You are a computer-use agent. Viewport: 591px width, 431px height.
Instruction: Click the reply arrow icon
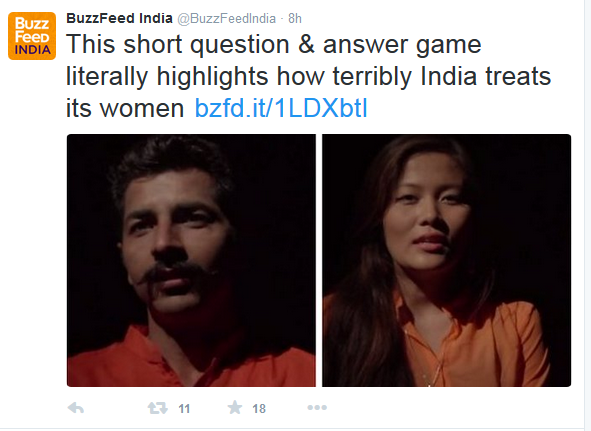[76, 408]
